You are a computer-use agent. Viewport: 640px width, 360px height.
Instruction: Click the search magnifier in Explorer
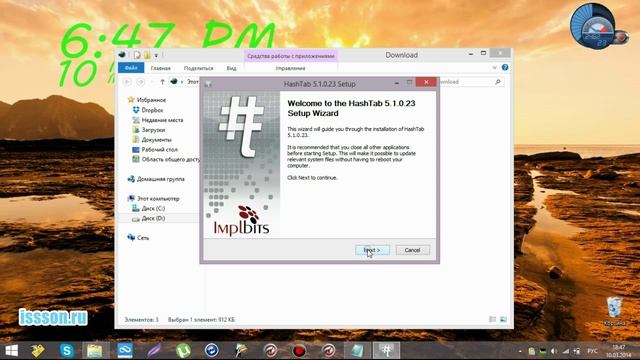pyautogui.click(x=498, y=82)
